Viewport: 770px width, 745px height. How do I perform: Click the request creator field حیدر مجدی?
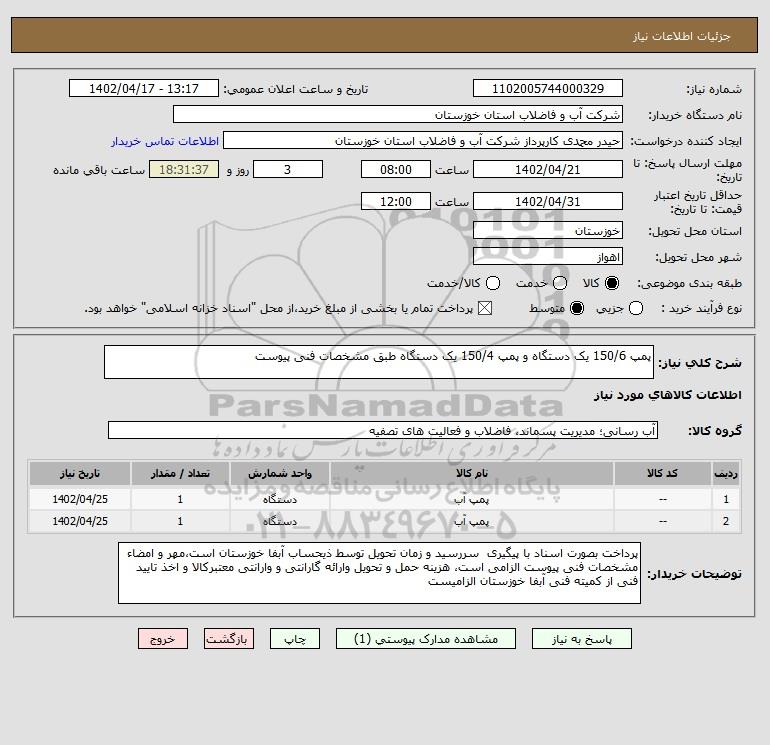pos(423,141)
